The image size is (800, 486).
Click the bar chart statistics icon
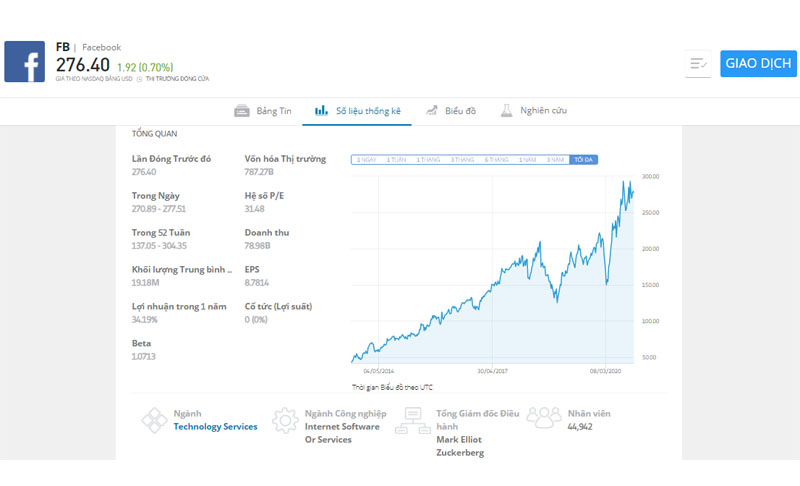(x=321, y=110)
